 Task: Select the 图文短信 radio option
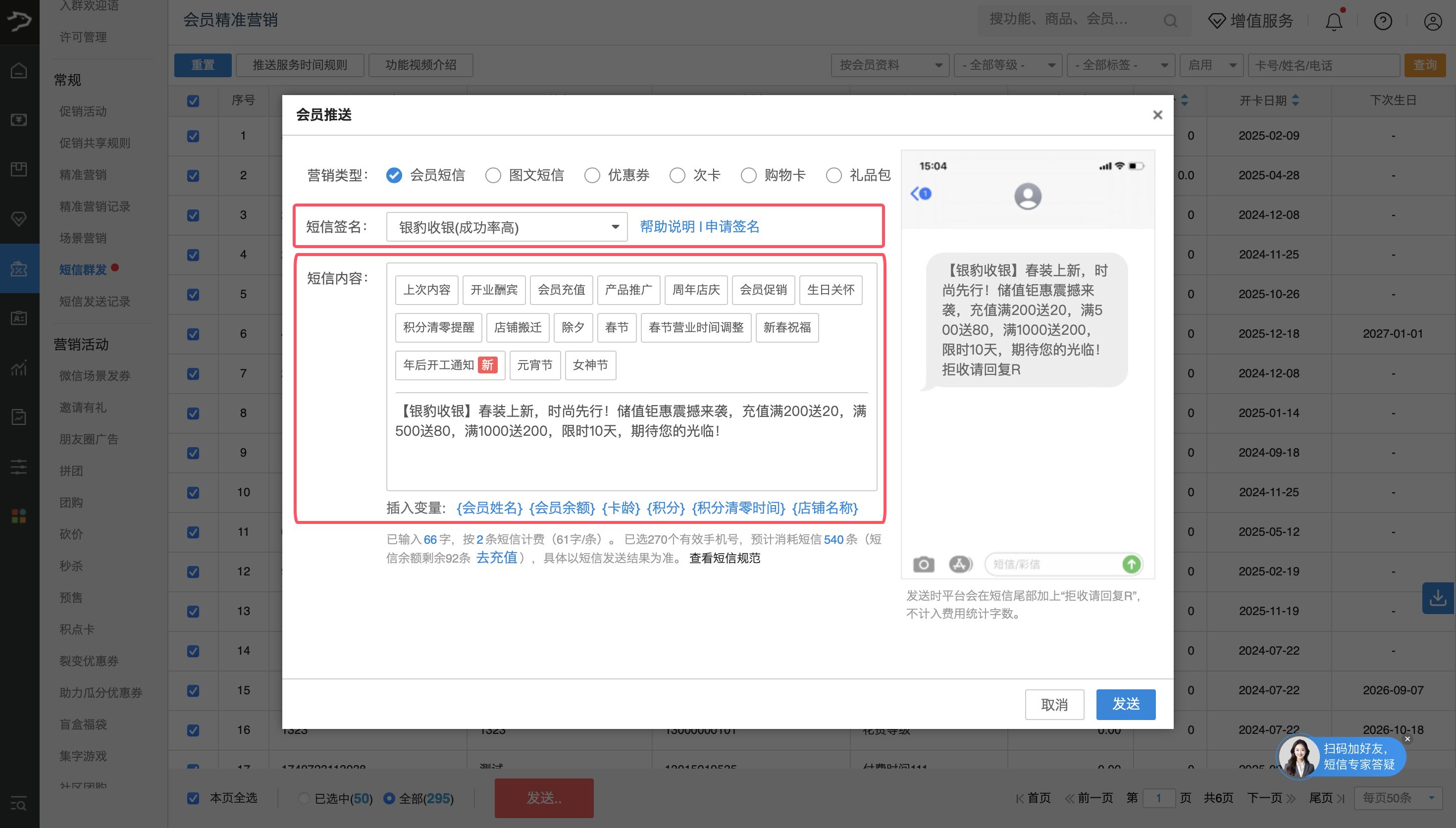493,175
